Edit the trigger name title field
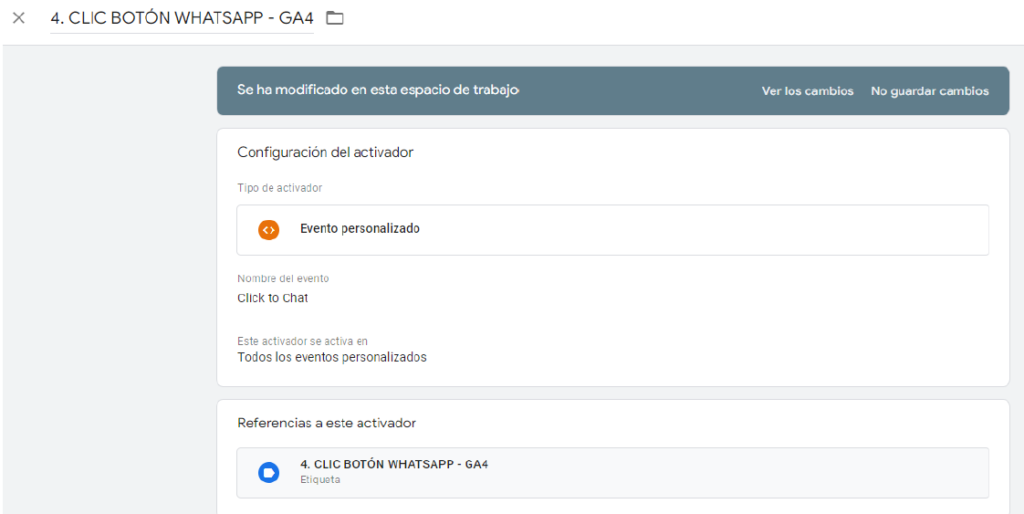The image size is (1024, 514). (182, 18)
